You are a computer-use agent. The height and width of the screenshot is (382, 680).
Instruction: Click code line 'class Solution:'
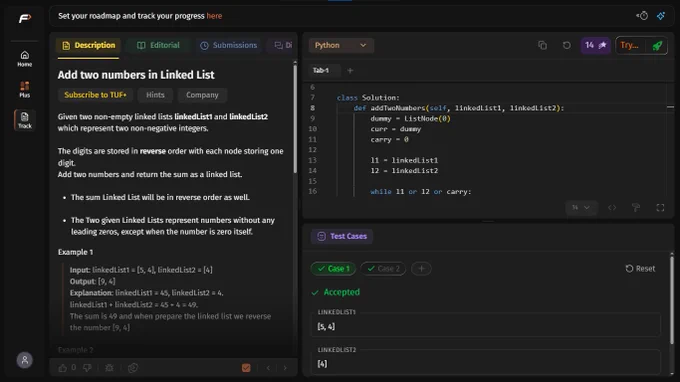point(368,98)
